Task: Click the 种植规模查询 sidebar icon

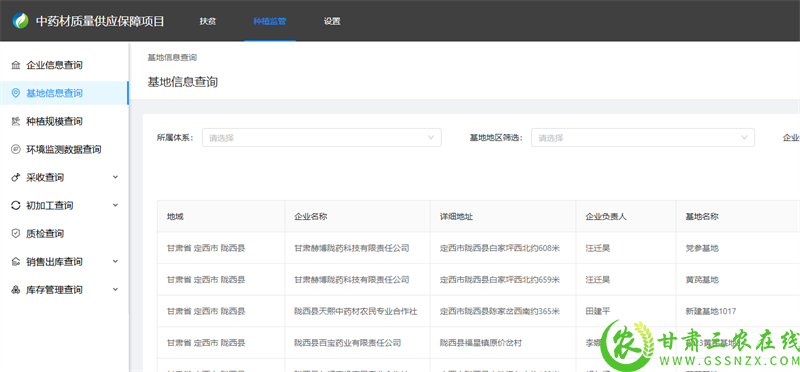Action: [x=16, y=121]
